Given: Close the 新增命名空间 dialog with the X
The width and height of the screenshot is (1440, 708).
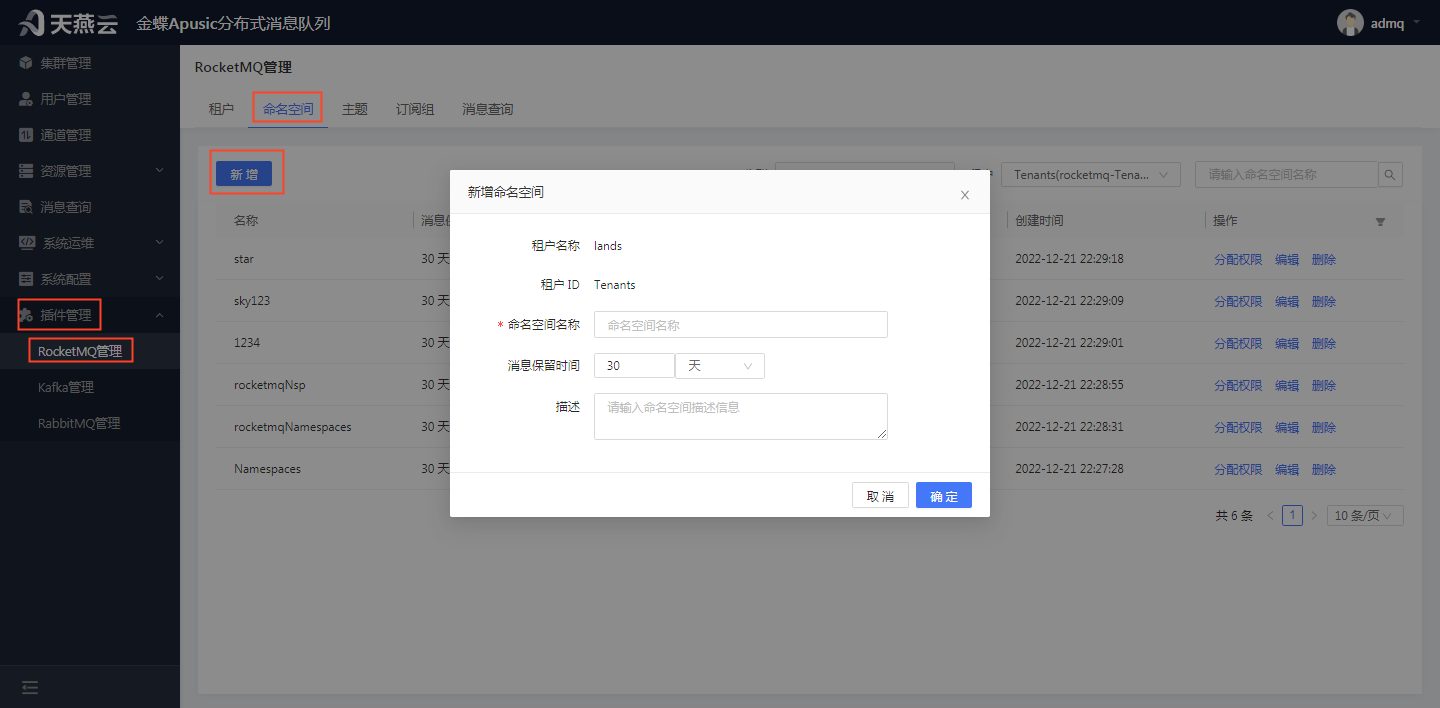Looking at the screenshot, I should tap(965, 195).
